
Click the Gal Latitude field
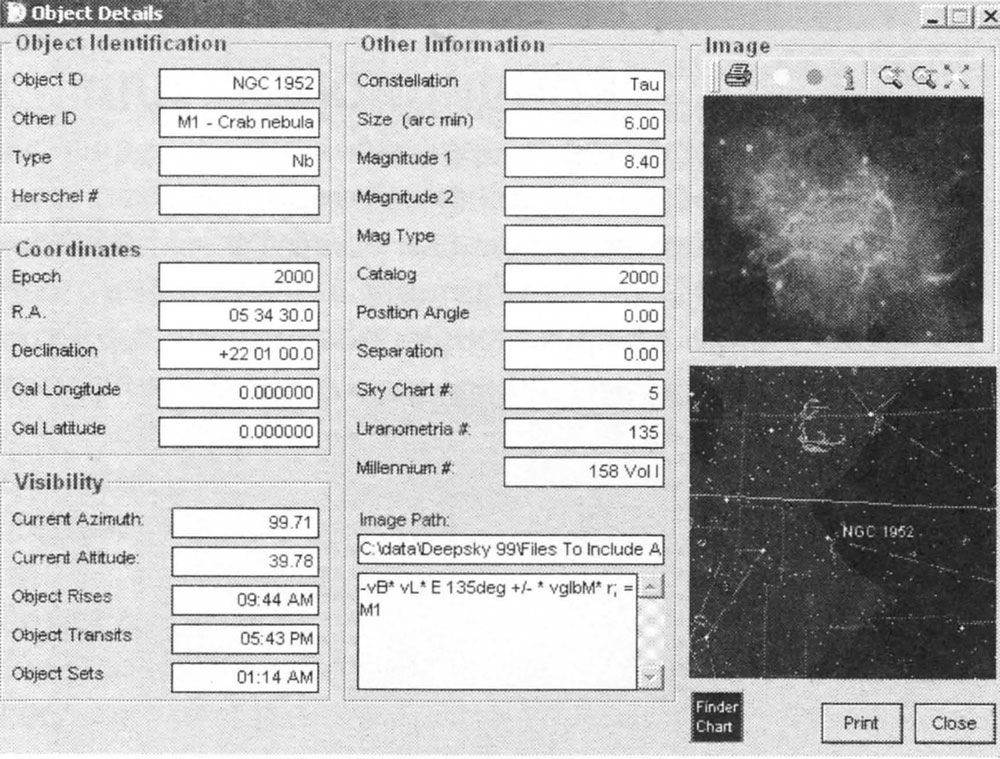pos(239,432)
